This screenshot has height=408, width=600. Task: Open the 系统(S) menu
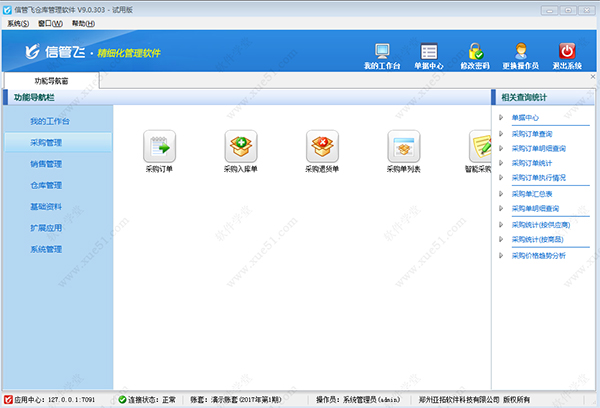coord(18,23)
